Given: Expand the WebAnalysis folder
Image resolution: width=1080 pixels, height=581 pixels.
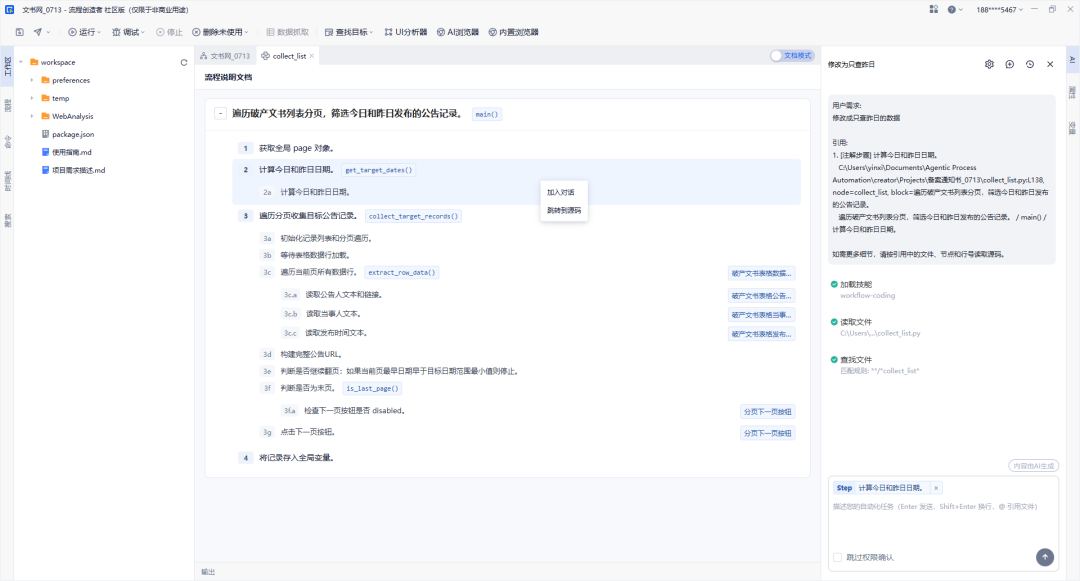Looking at the screenshot, I should pyautogui.click(x=32, y=116).
